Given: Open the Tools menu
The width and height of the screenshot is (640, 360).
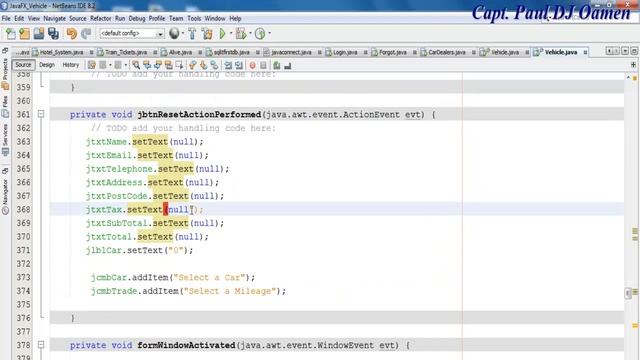Looking at the screenshot, I should 194,18.
